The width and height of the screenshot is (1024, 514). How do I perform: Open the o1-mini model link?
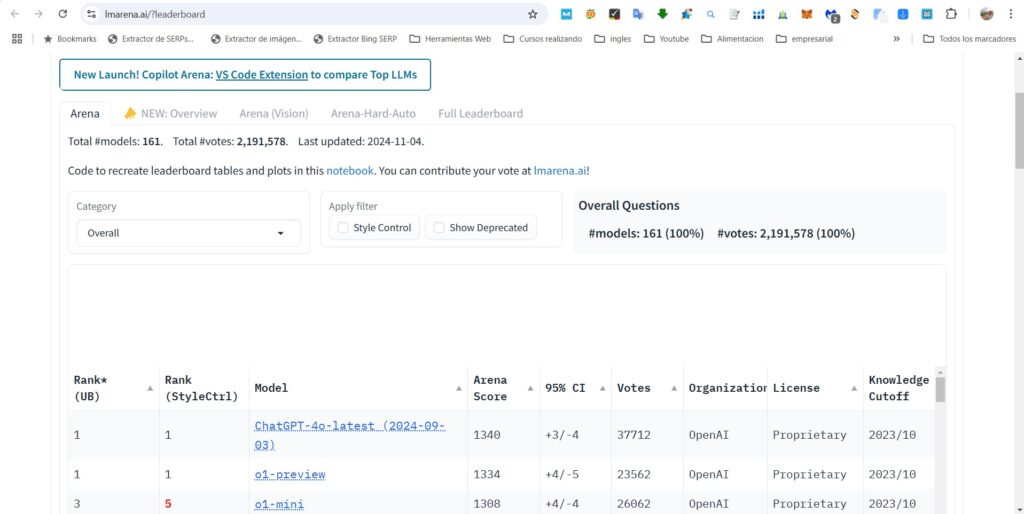point(279,504)
